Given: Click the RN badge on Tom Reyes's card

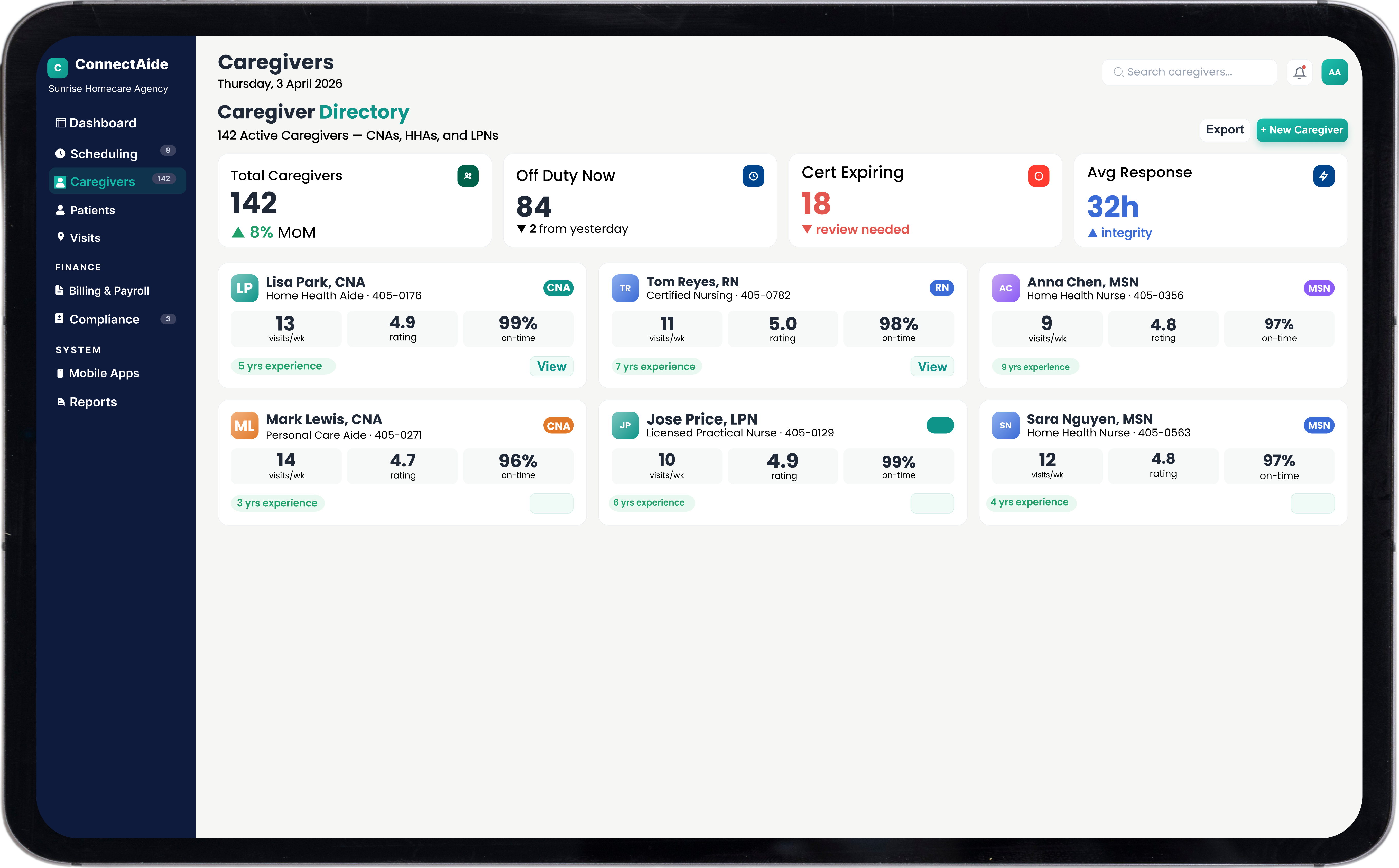Looking at the screenshot, I should pyautogui.click(x=941, y=288).
